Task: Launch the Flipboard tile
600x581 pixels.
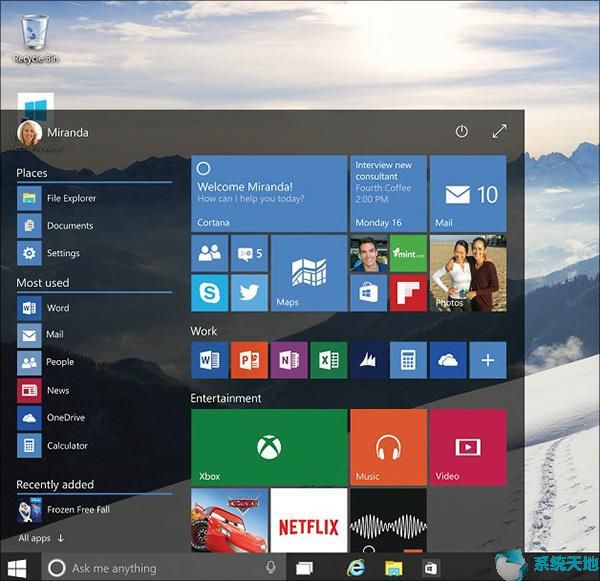Action: click(408, 293)
